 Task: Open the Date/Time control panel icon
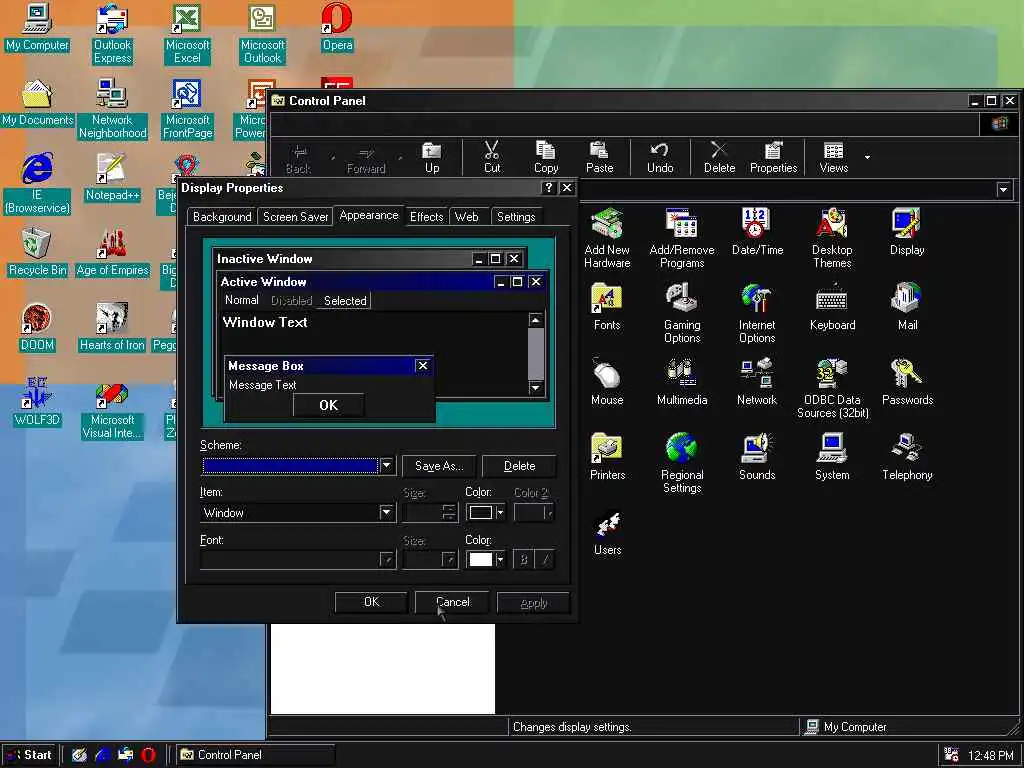pos(757,231)
